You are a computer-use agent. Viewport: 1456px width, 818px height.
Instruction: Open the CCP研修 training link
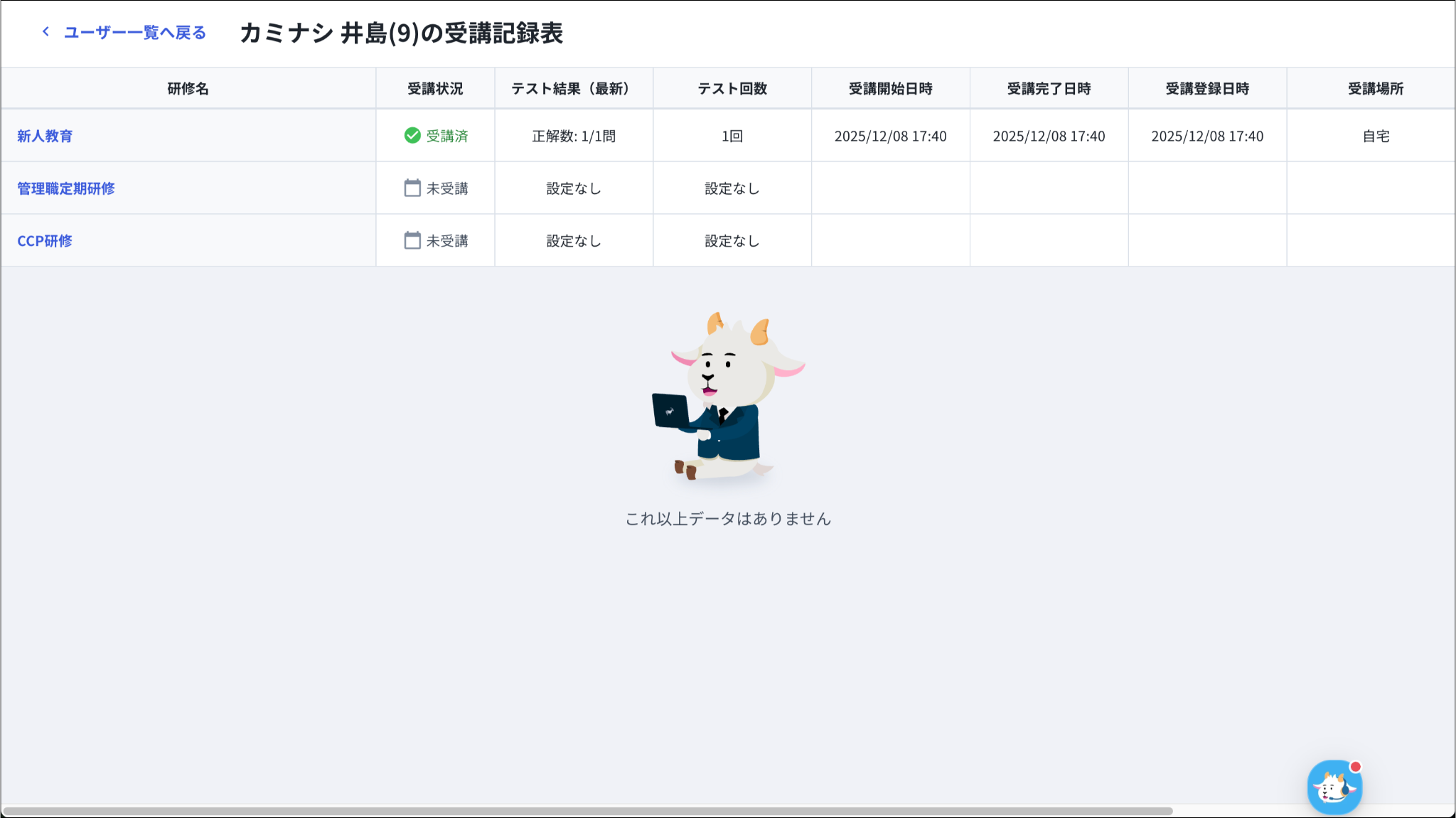click(x=45, y=242)
